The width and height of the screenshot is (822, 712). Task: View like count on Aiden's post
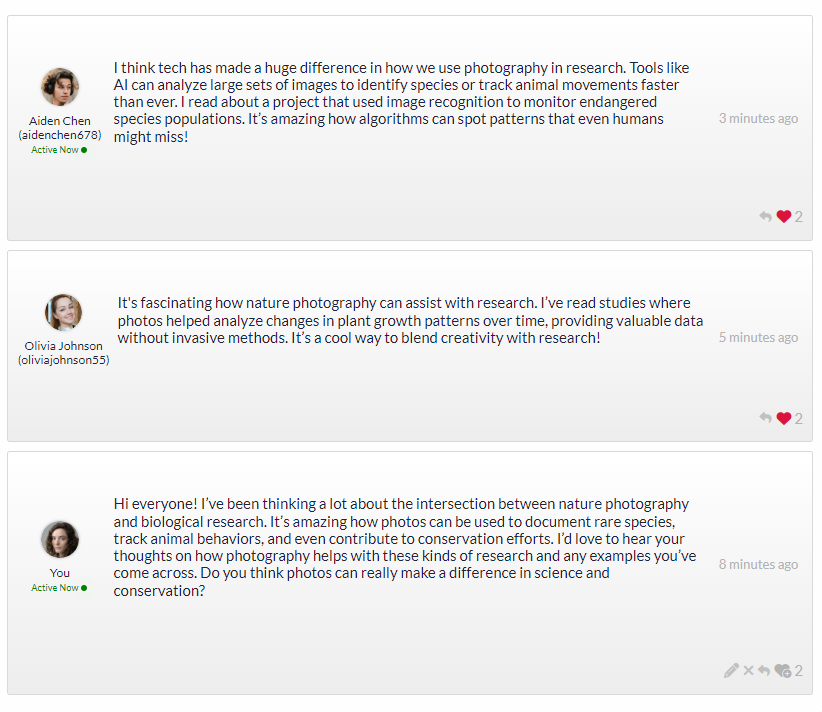coord(798,217)
